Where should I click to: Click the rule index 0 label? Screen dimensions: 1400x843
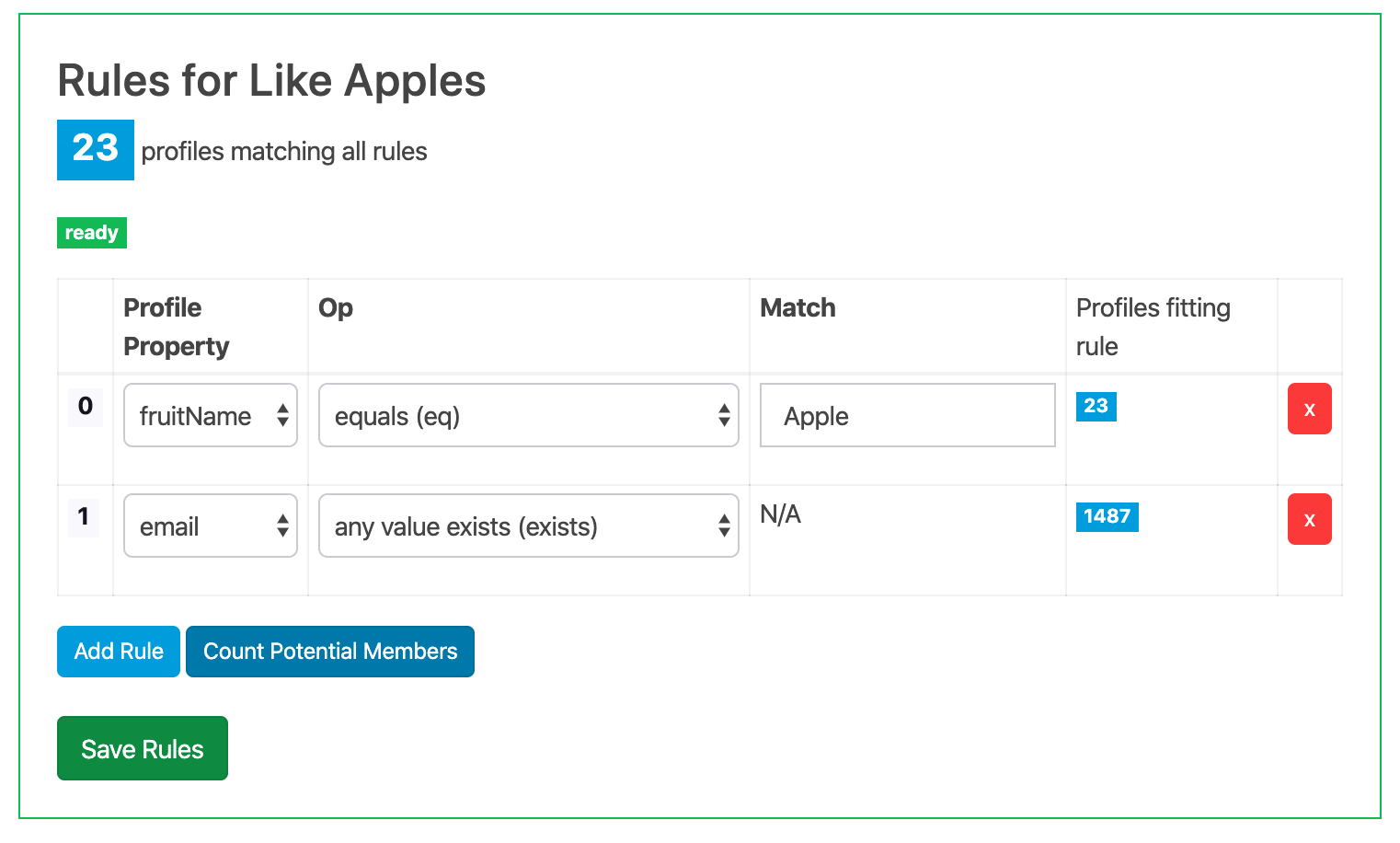point(86,406)
